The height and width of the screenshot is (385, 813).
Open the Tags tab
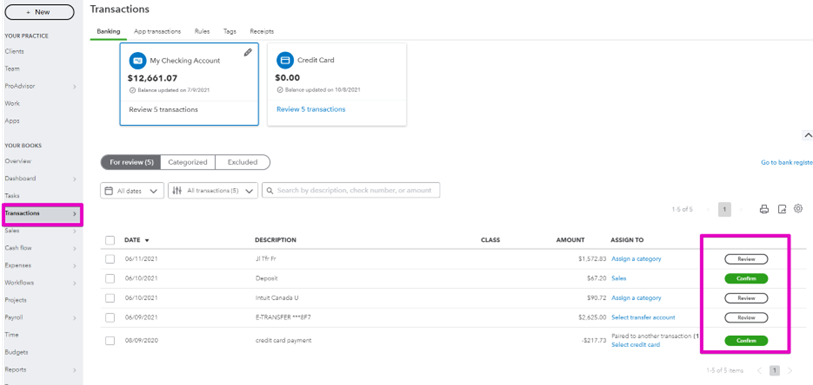pyautogui.click(x=230, y=32)
